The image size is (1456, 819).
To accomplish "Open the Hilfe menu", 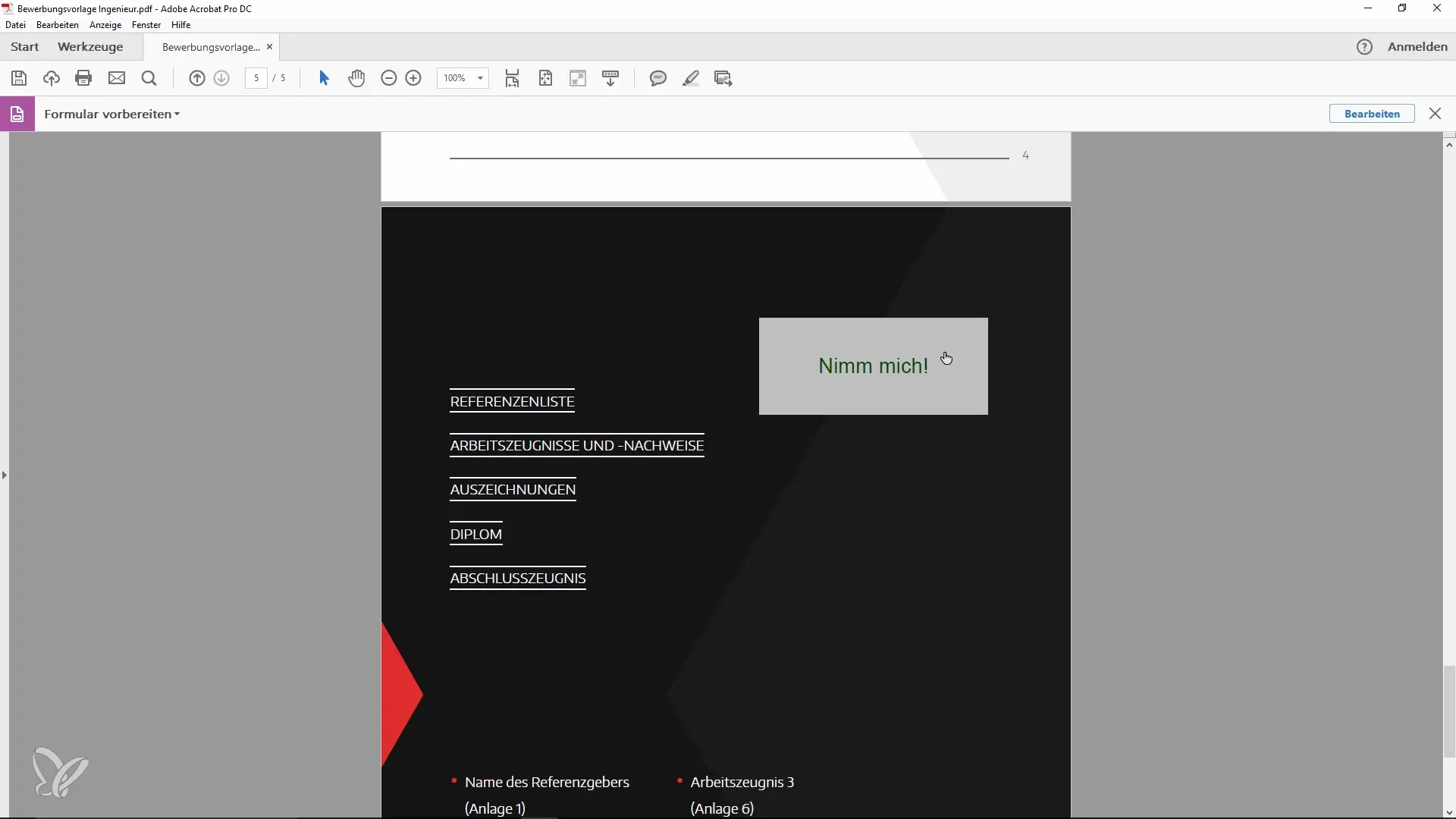I will click(x=180, y=25).
